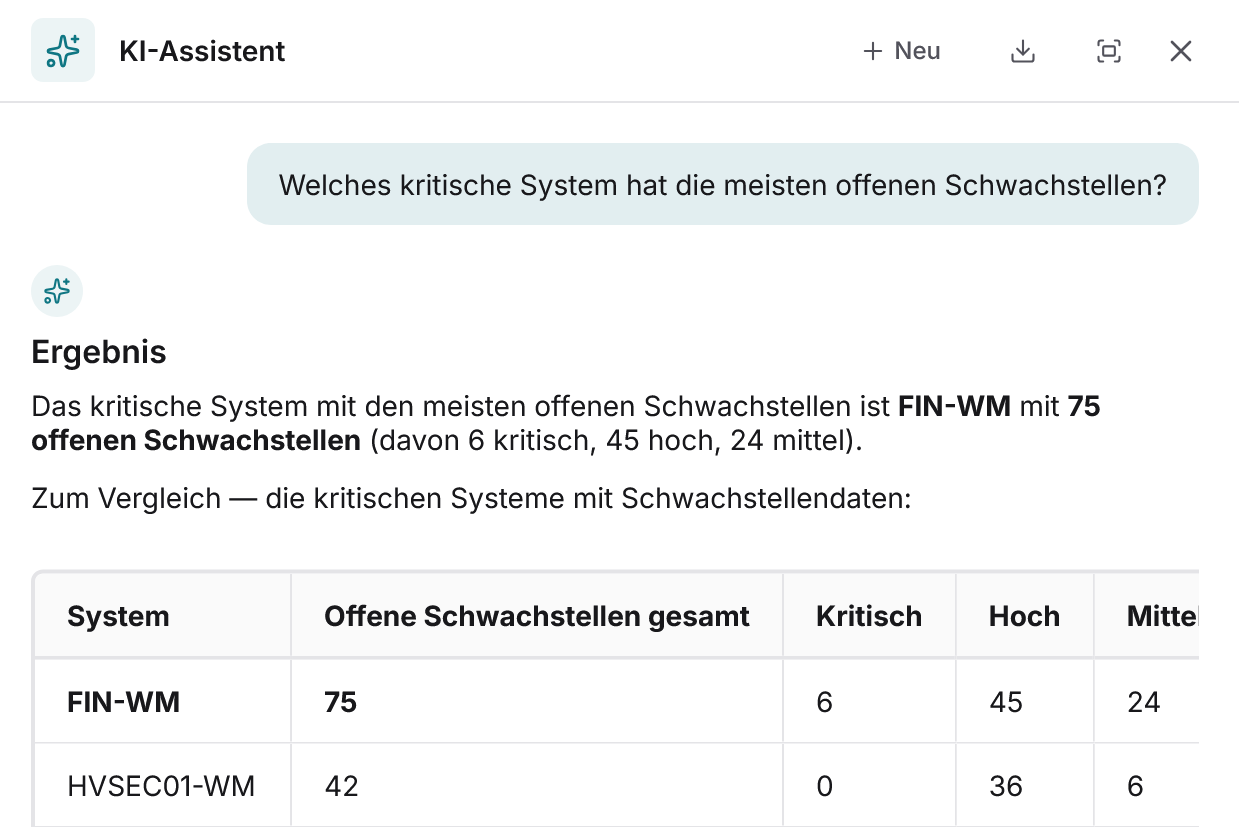The image size is (1239, 827).
Task: Click the assistant avatar sparkle icon above Ergebnis
Action: tap(57, 291)
